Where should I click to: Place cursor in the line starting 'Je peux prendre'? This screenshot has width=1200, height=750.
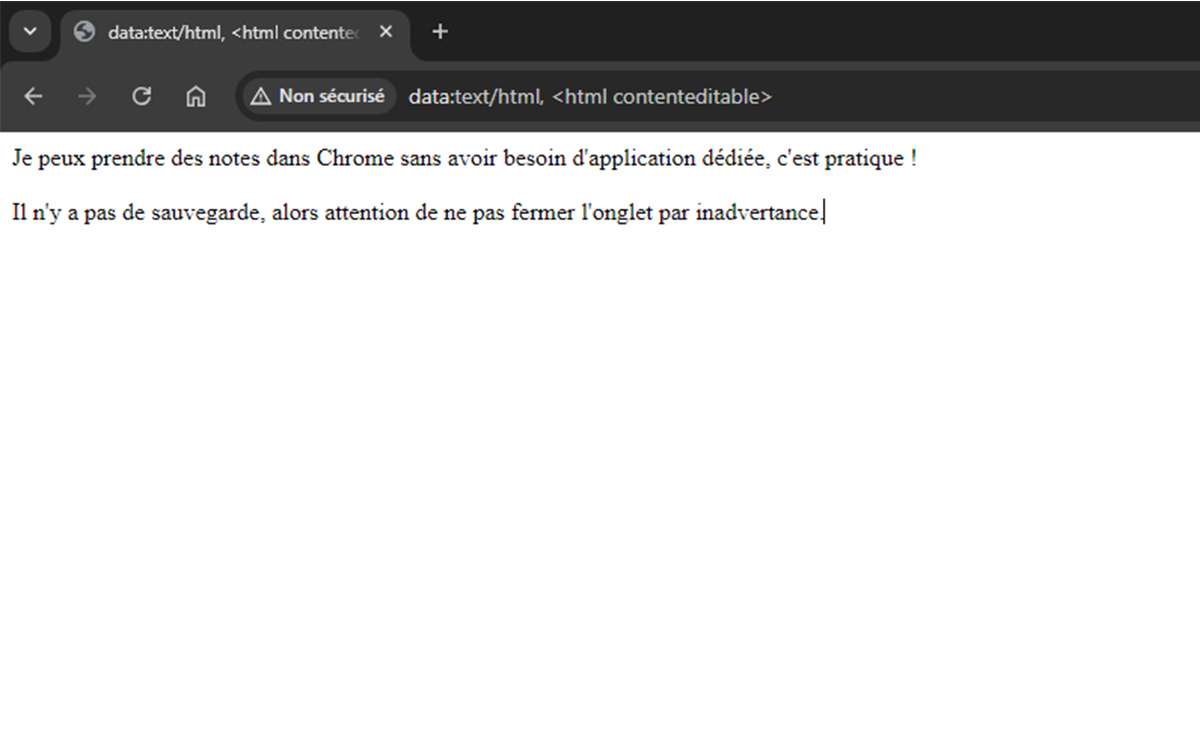point(464,159)
